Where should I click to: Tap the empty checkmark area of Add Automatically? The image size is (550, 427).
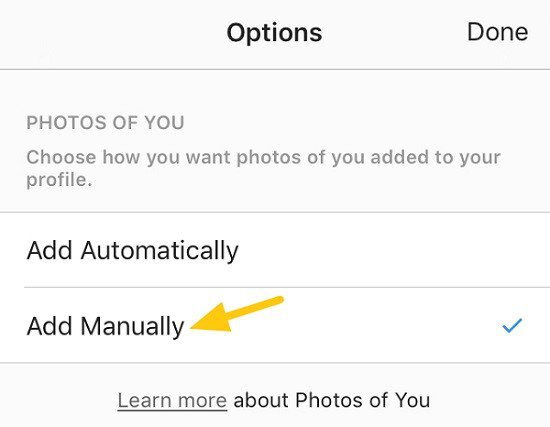tap(512, 250)
